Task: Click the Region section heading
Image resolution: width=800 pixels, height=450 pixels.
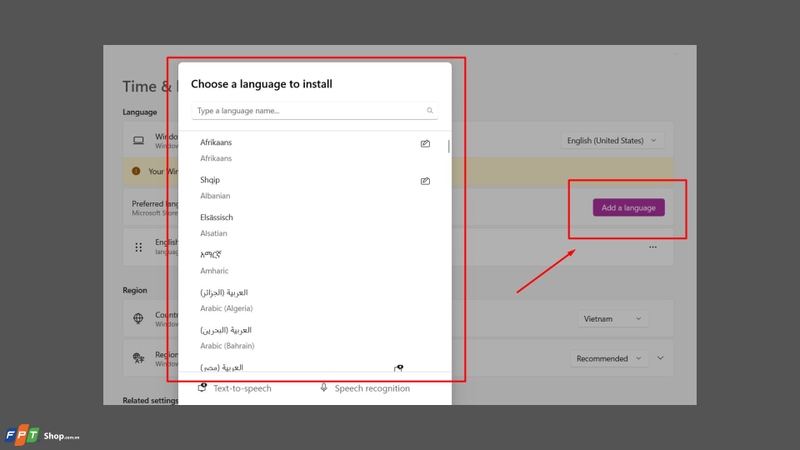Action: click(x=135, y=290)
